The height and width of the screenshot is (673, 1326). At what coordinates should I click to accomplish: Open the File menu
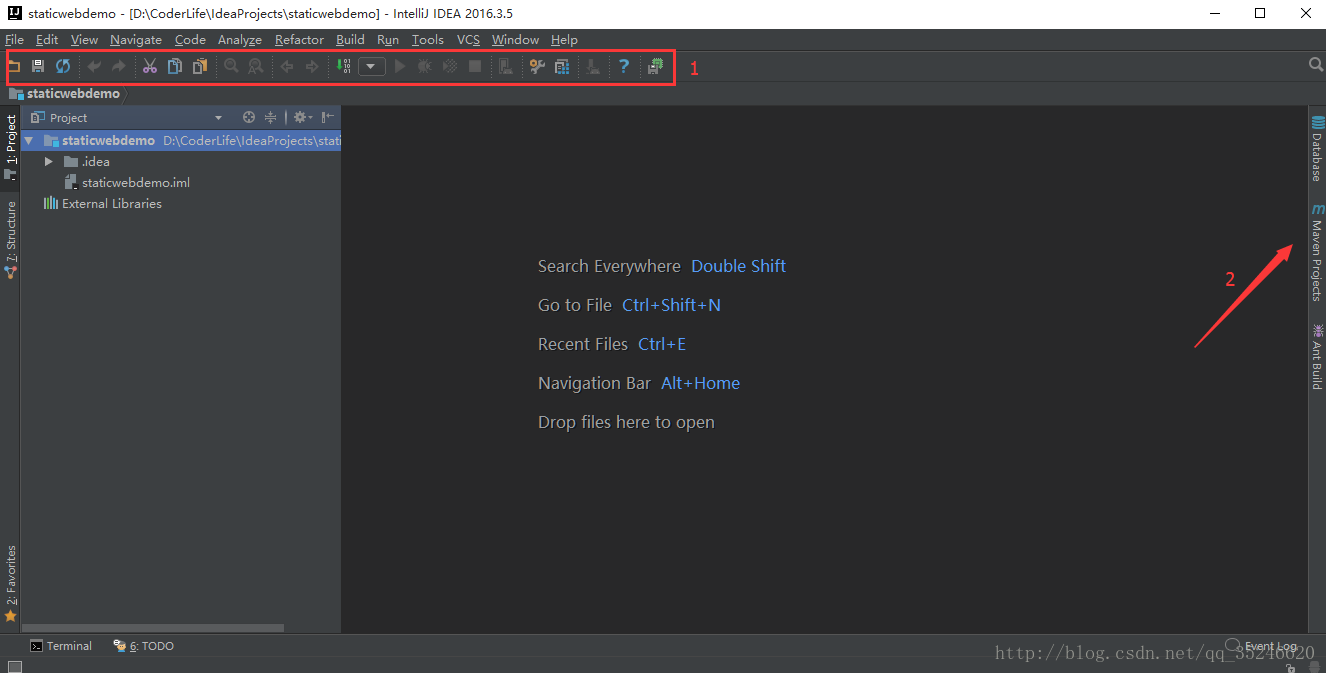click(14, 40)
